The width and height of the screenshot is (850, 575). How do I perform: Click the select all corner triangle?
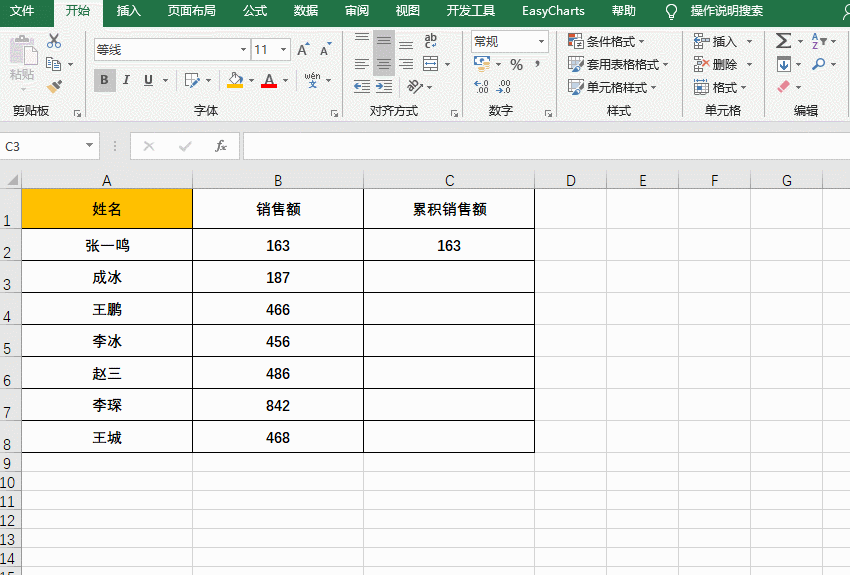tap(11, 180)
